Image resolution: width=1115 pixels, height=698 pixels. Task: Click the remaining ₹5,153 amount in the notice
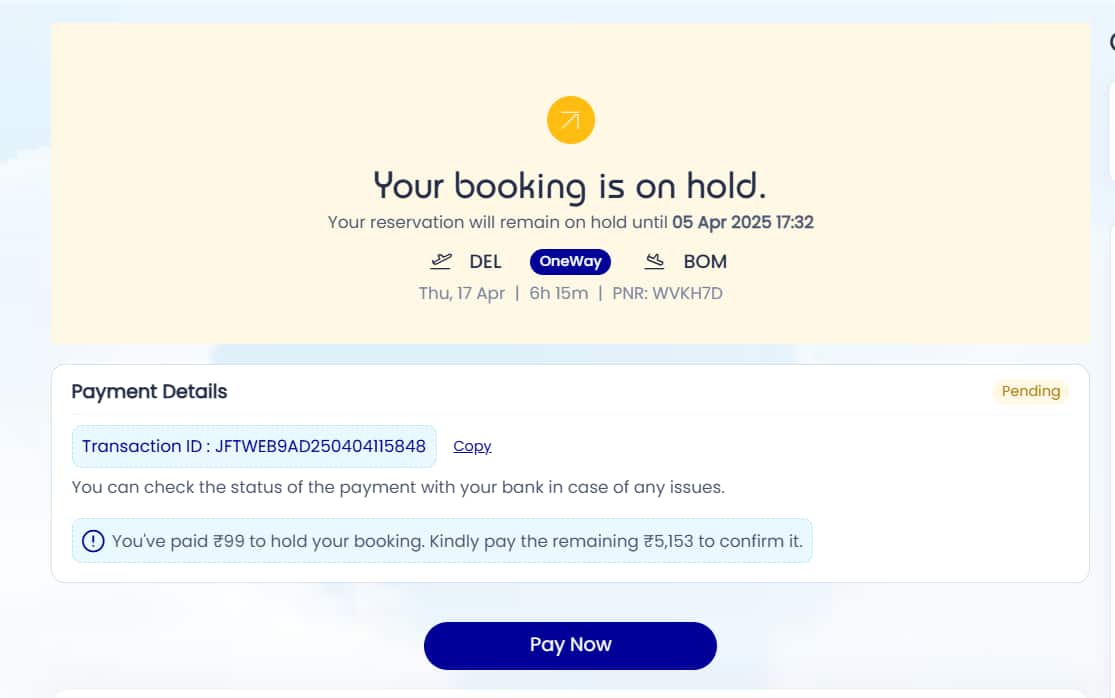(665, 541)
